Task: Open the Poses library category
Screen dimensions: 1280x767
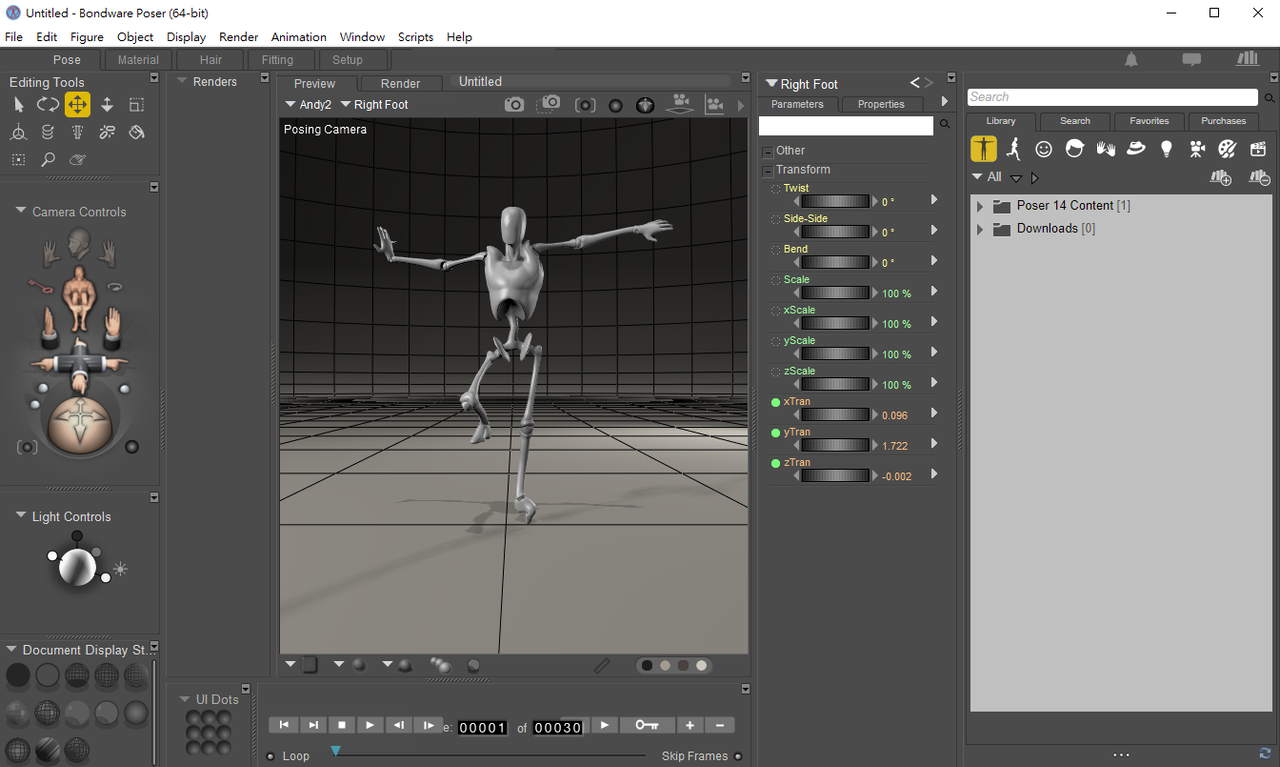Action: [1014, 149]
